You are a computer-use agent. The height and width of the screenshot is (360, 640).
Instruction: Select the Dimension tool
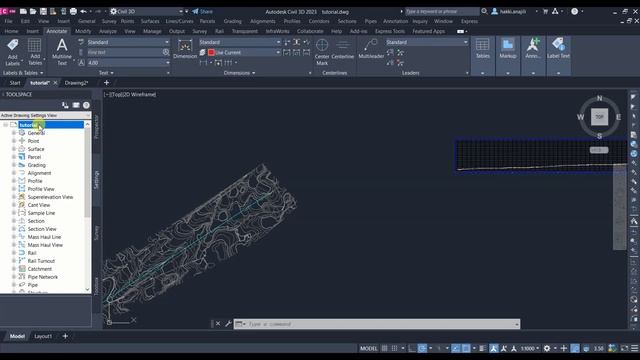tap(185, 49)
